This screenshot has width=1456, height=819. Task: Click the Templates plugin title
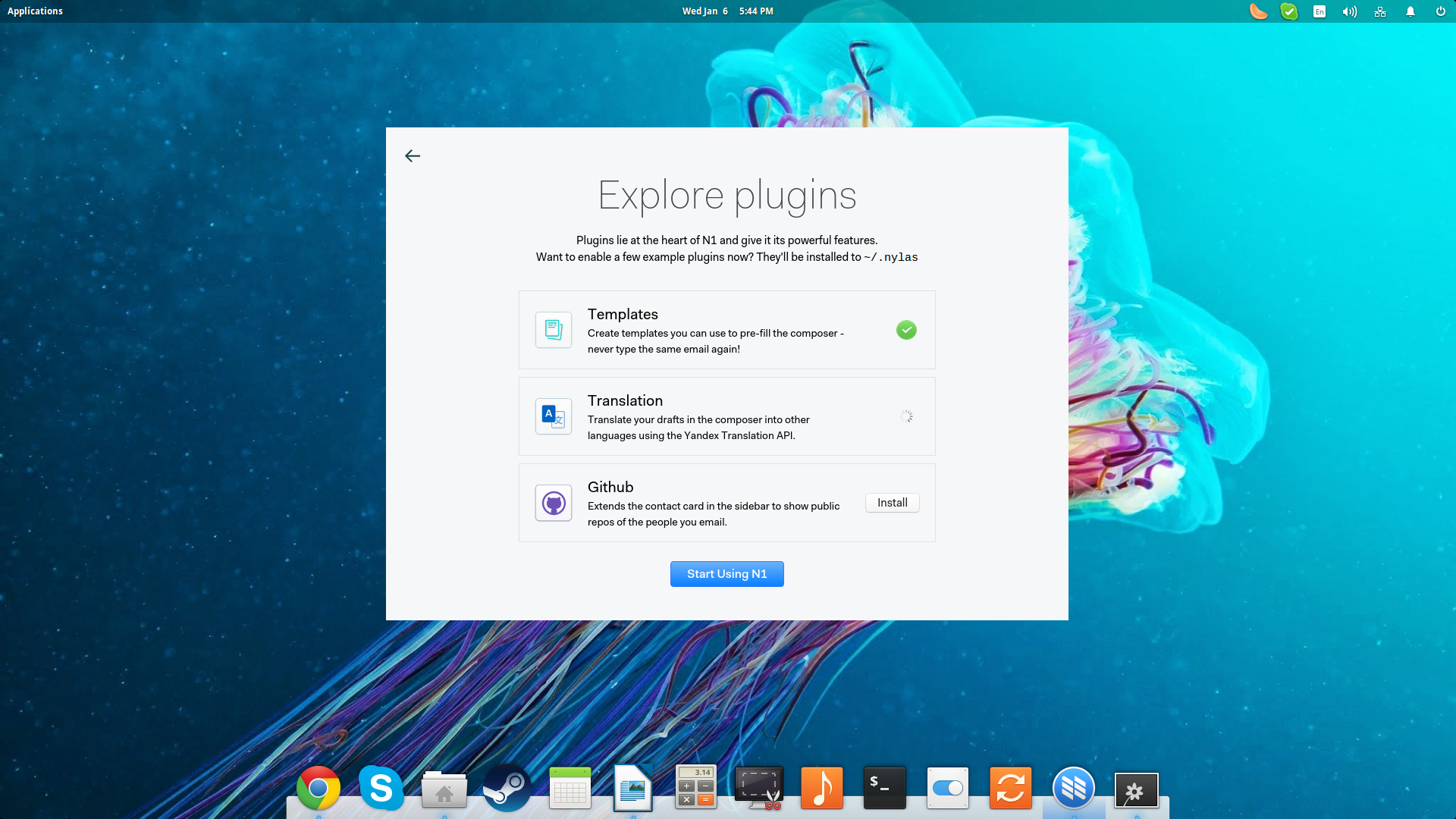(x=623, y=314)
